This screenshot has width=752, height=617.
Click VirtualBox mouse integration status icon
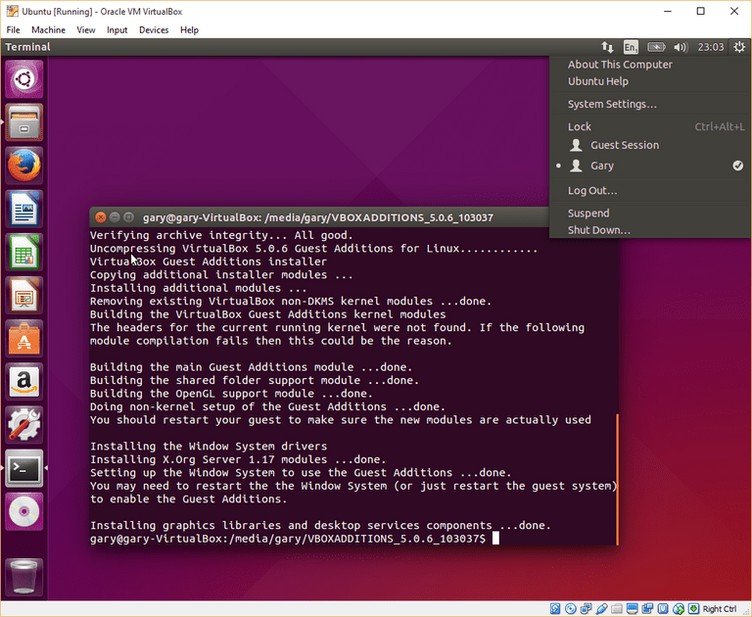point(678,609)
